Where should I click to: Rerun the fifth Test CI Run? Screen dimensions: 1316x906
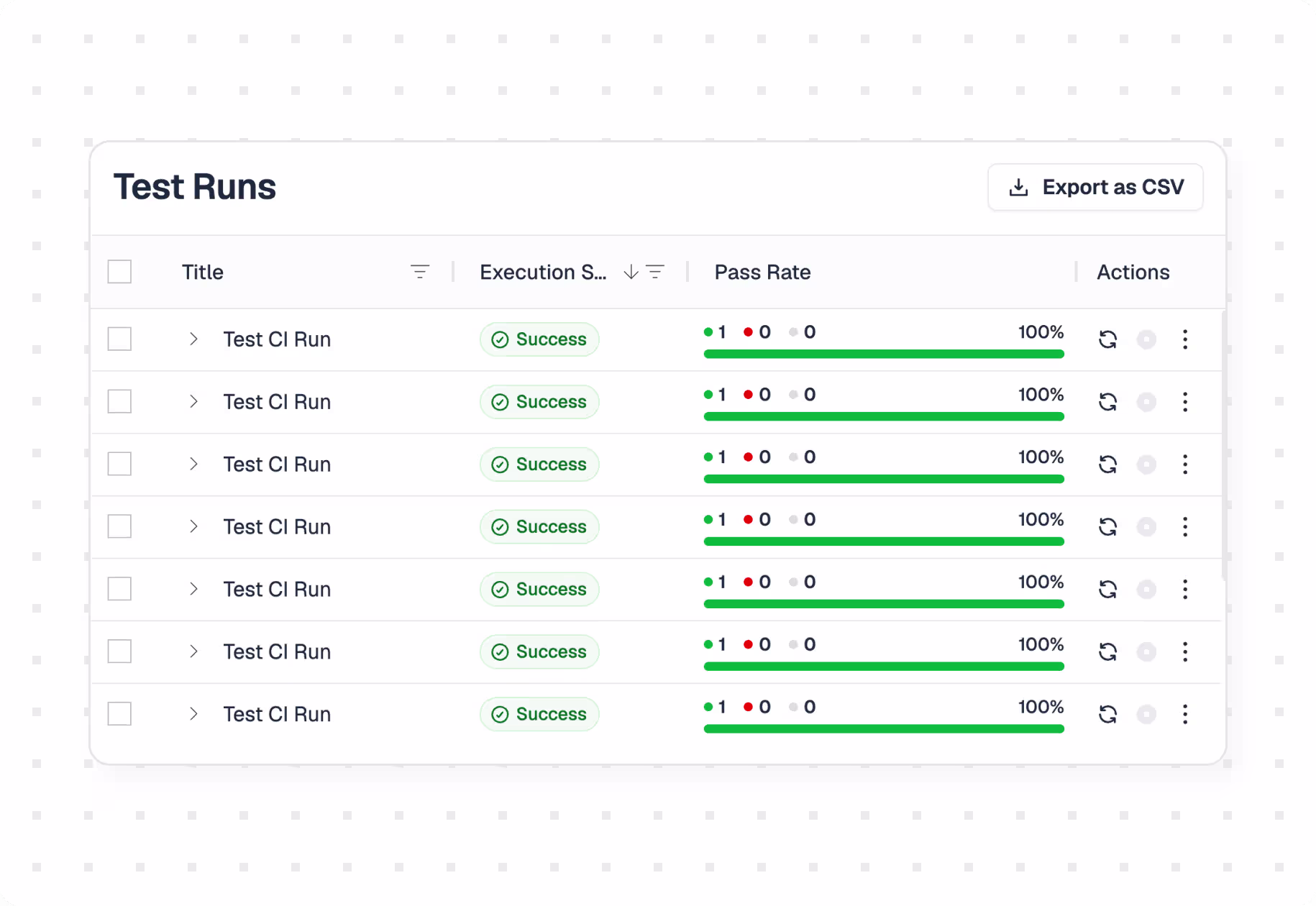coord(1107,589)
